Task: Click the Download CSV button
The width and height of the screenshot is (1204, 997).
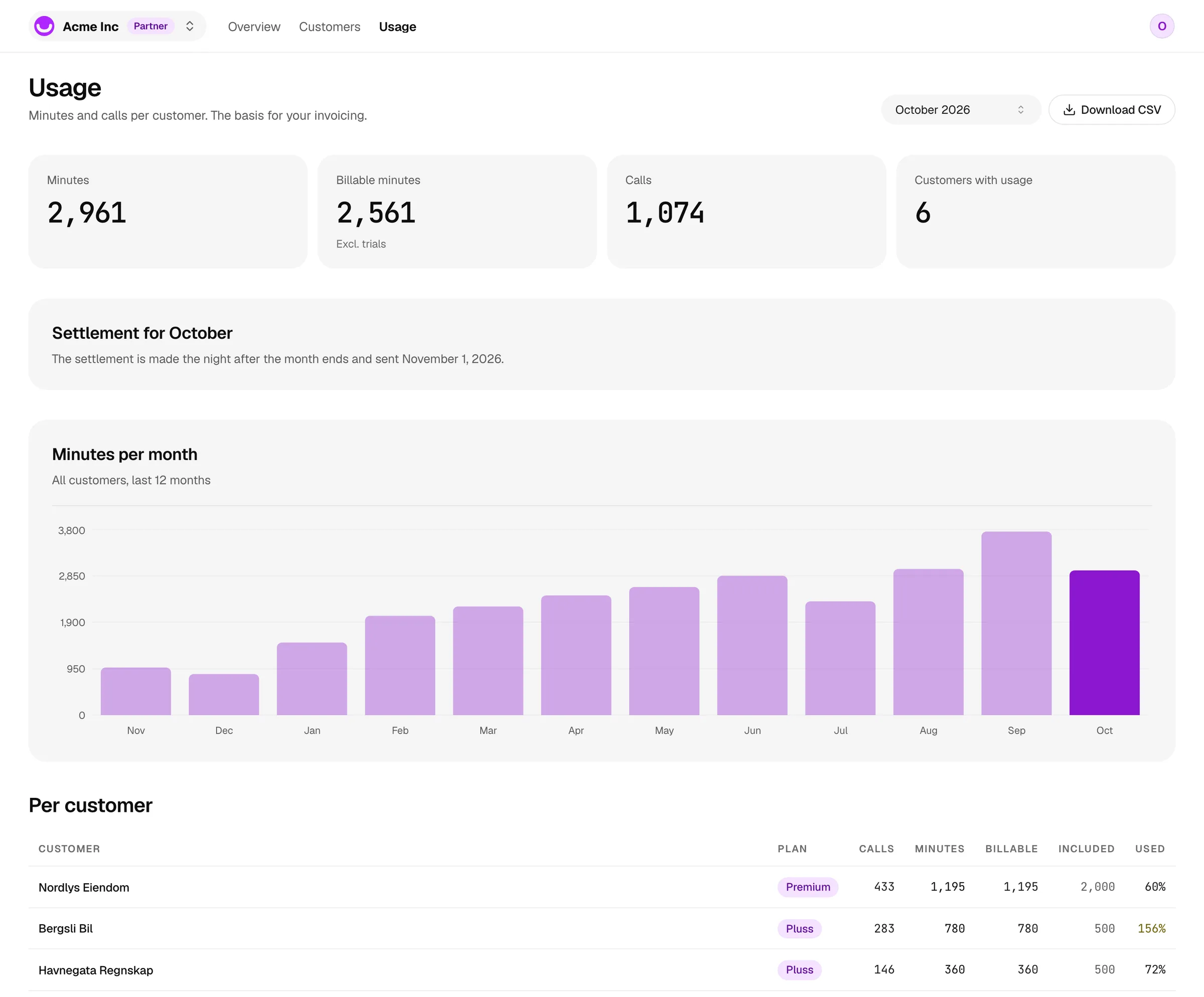Action: pos(1112,109)
